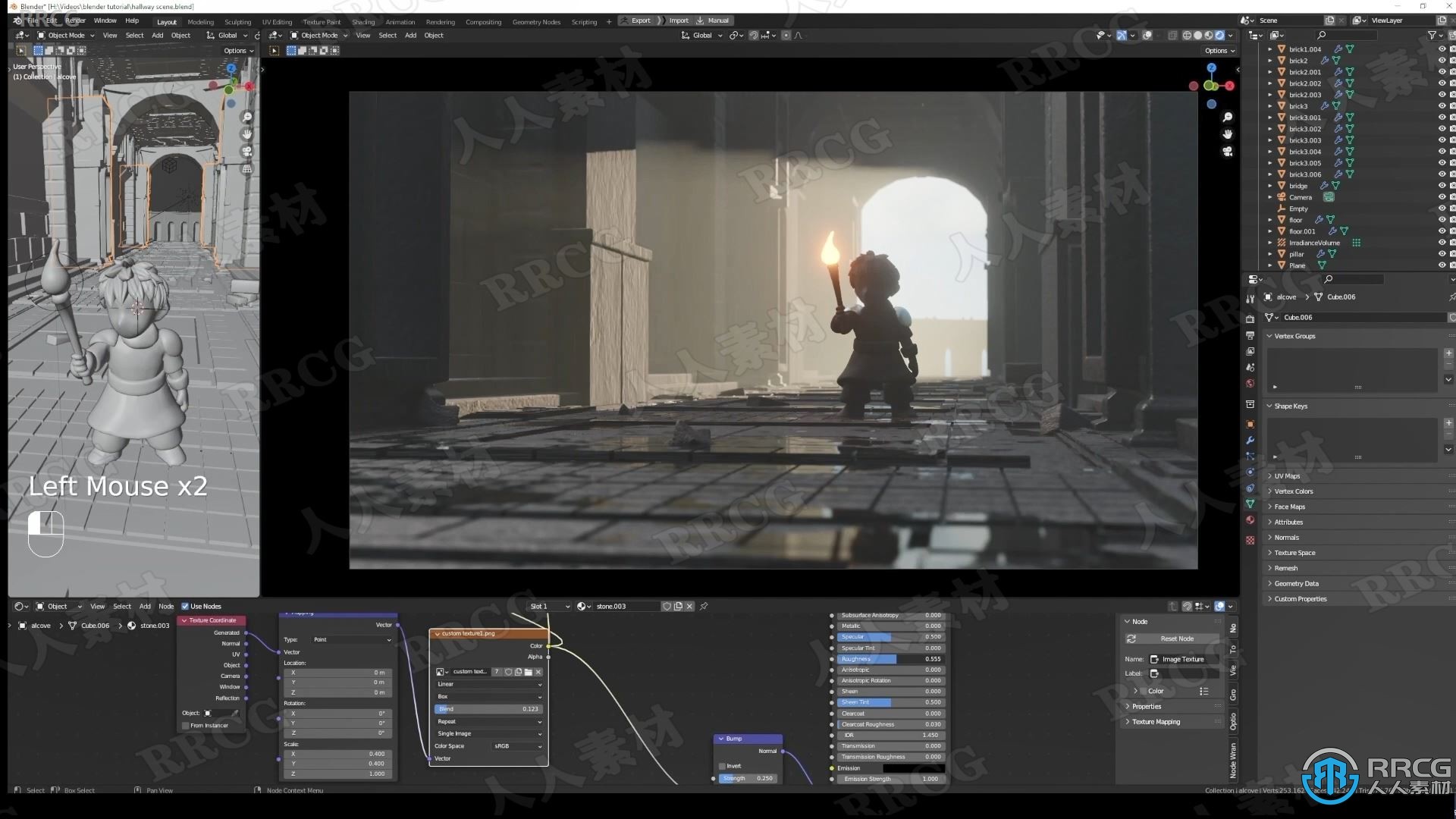The image size is (1456, 819).
Task: Click Manual button in top bar
Action: (x=714, y=20)
